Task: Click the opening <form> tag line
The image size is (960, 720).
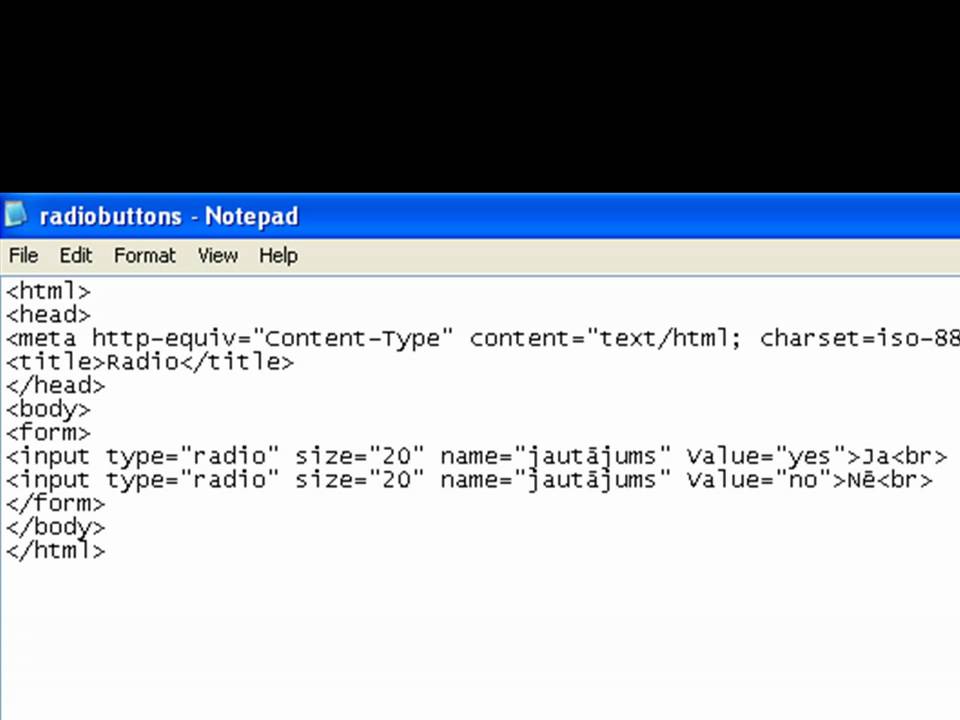Action: tap(48, 432)
